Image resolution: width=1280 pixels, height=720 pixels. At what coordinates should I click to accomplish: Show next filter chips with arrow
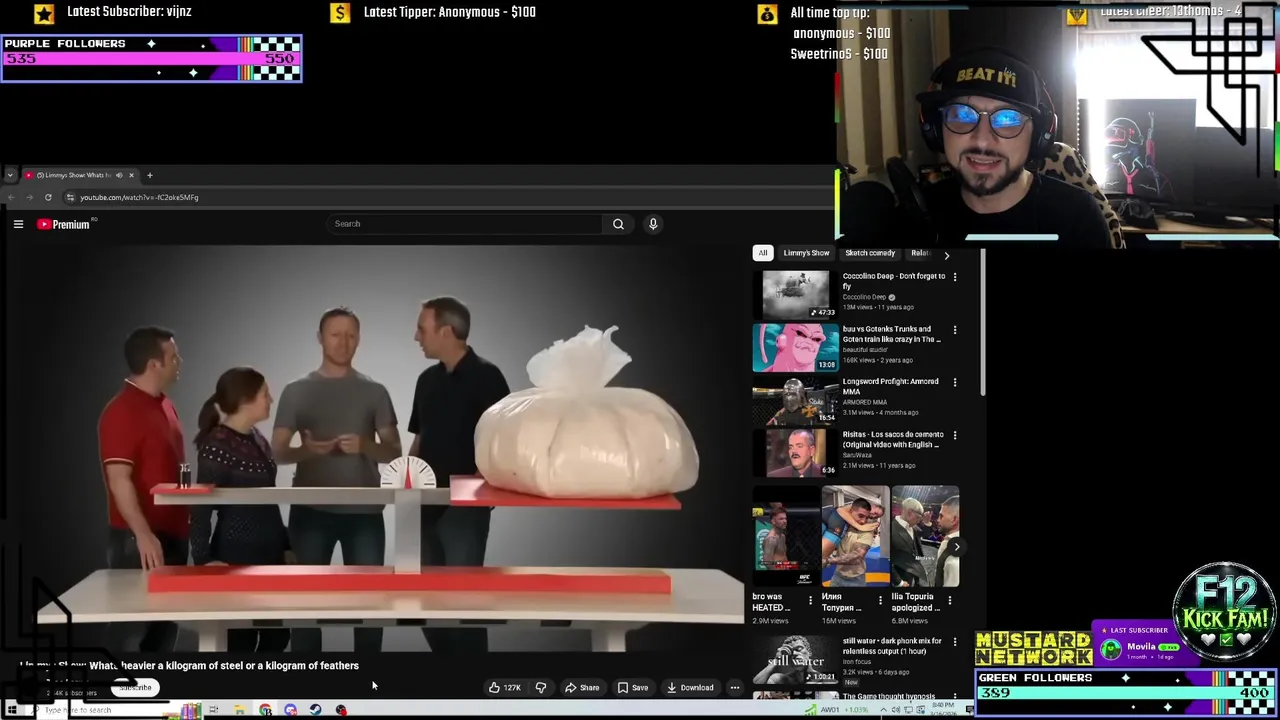tap(947, 255)
